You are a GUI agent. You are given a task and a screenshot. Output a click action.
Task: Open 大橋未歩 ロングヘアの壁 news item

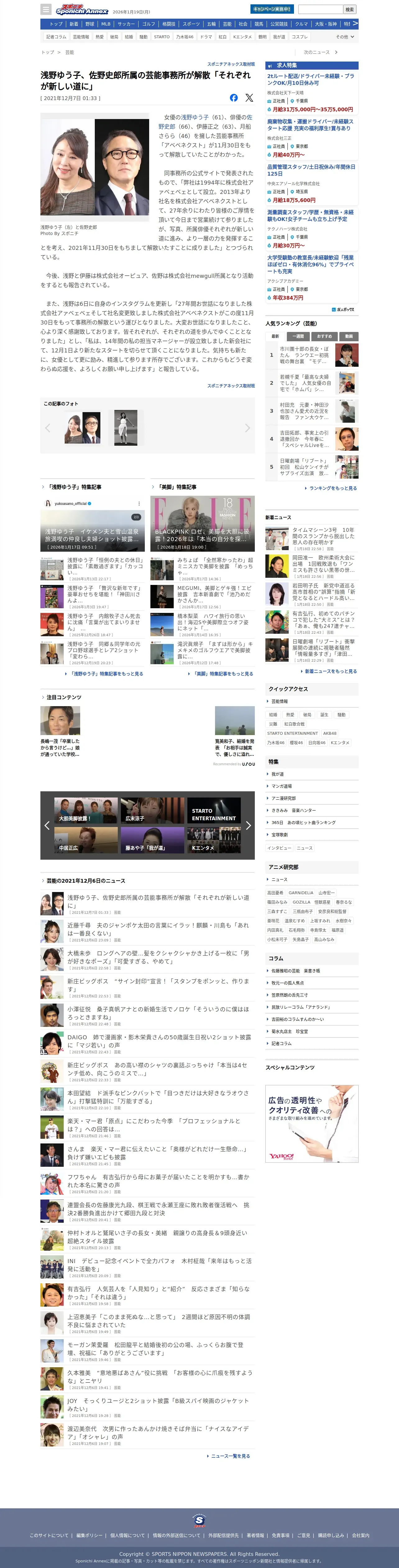click(147, 959)
